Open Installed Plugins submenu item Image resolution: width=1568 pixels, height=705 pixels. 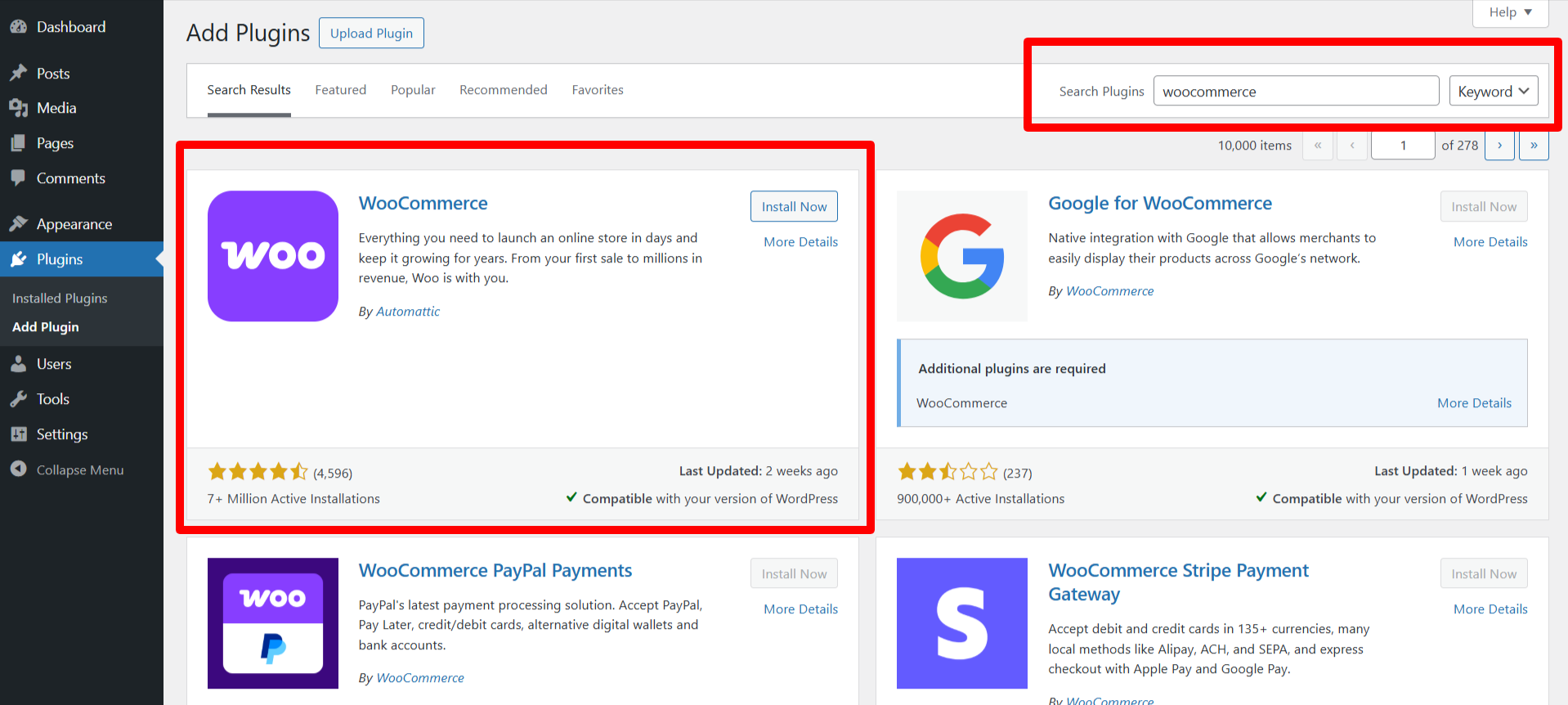click(x=60, y=299)
